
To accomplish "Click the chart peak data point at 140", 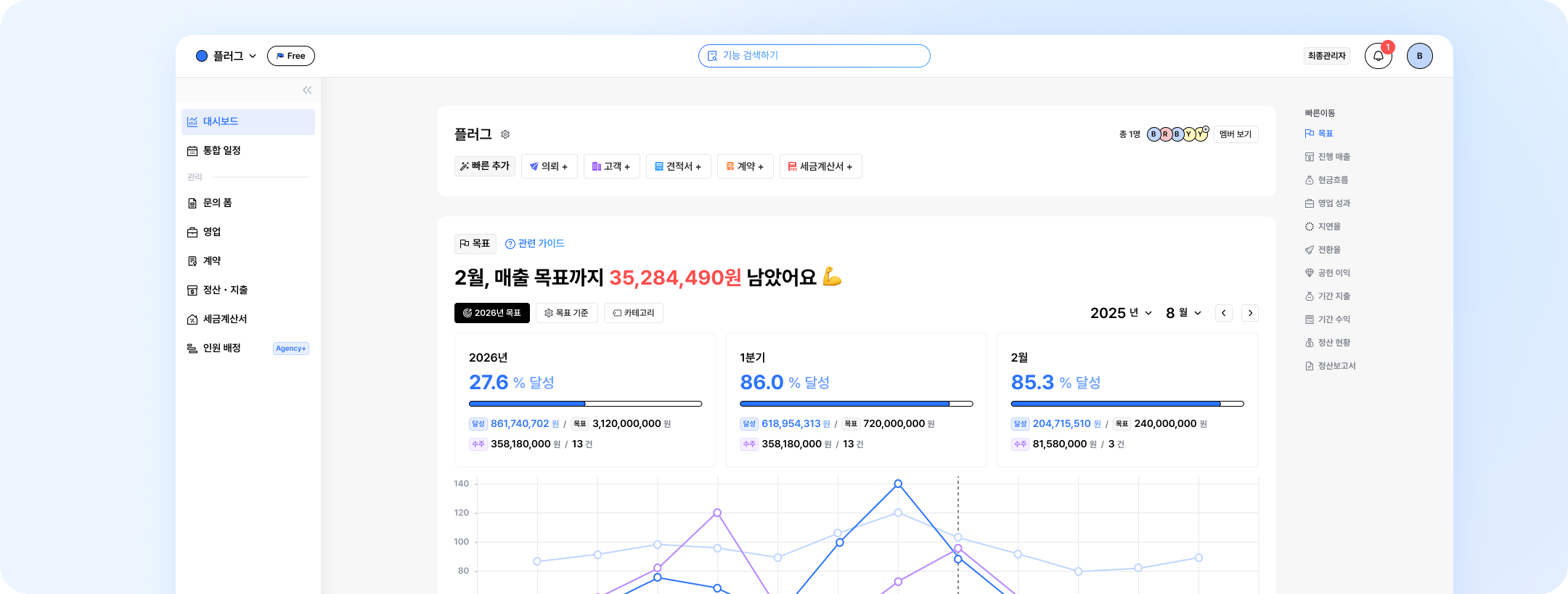I will pos(898,484).
